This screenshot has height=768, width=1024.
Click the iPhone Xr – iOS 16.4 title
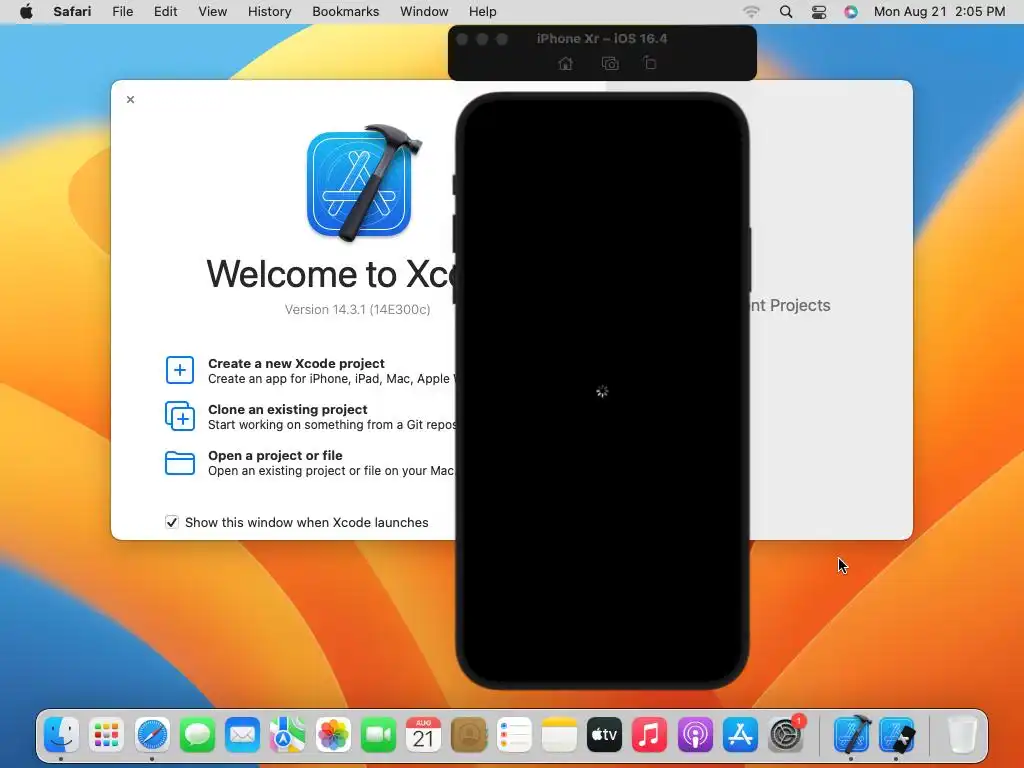pos(602,39)
